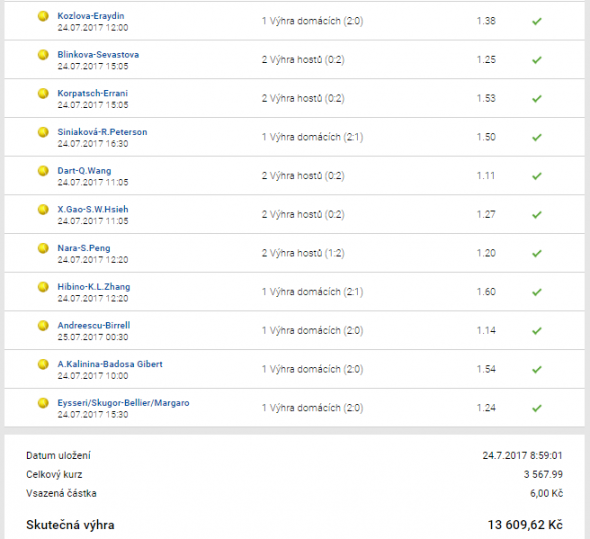The height and width of the screenshot is (539, 590).
Task: Click the tennis ball icon beside Kozlova-Eraydin
Action: (x=43, y=16)
